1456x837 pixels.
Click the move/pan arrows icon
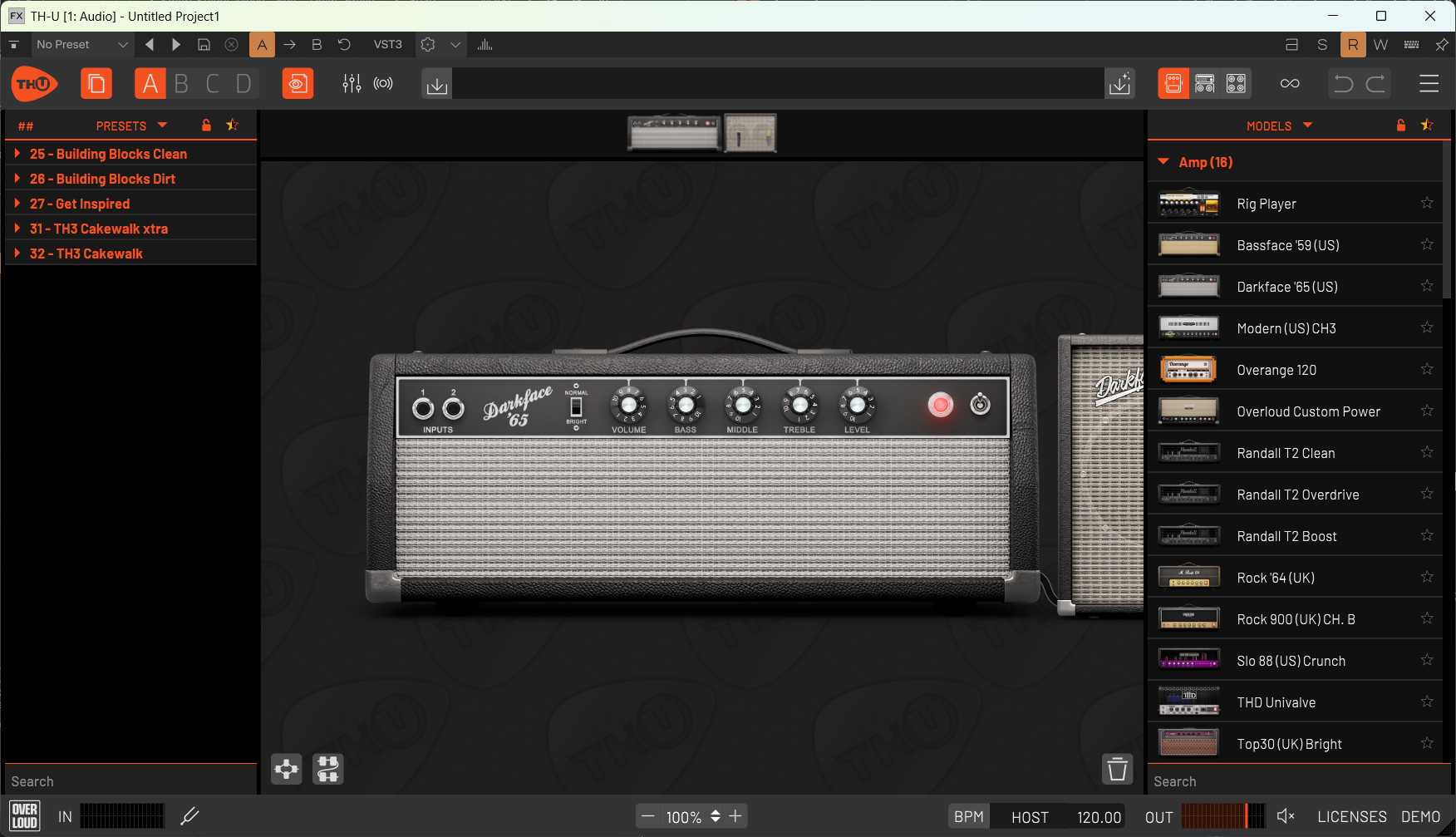[x=287, y=770]
